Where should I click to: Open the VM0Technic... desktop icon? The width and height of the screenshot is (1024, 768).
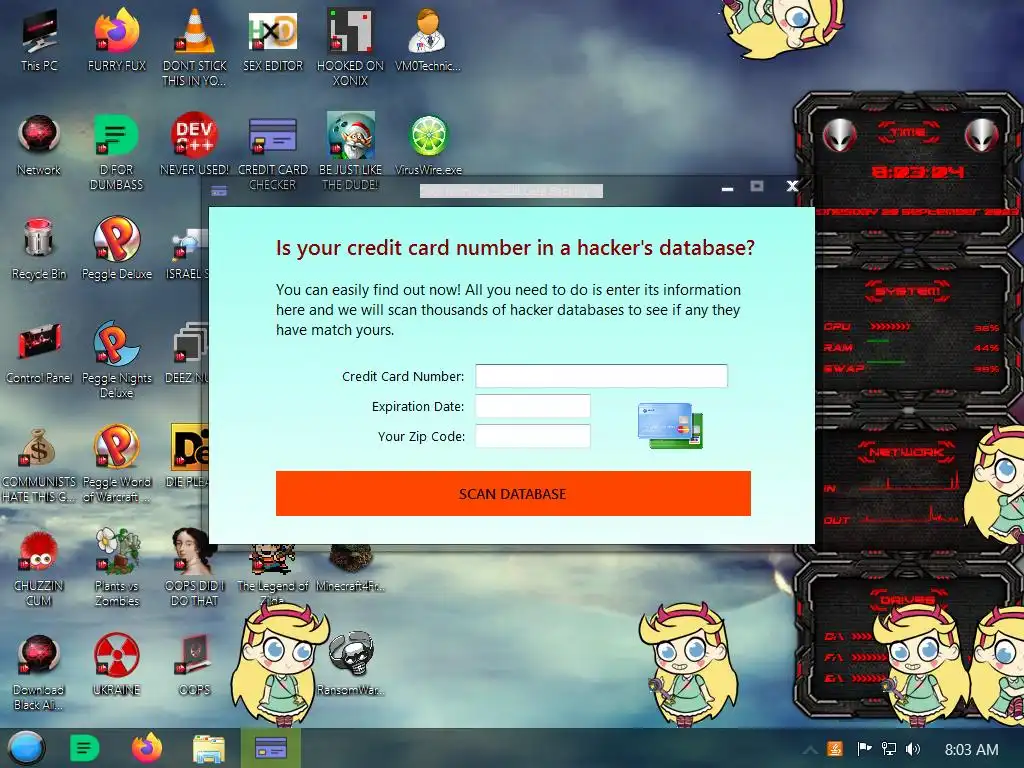[x=428, y=39]
